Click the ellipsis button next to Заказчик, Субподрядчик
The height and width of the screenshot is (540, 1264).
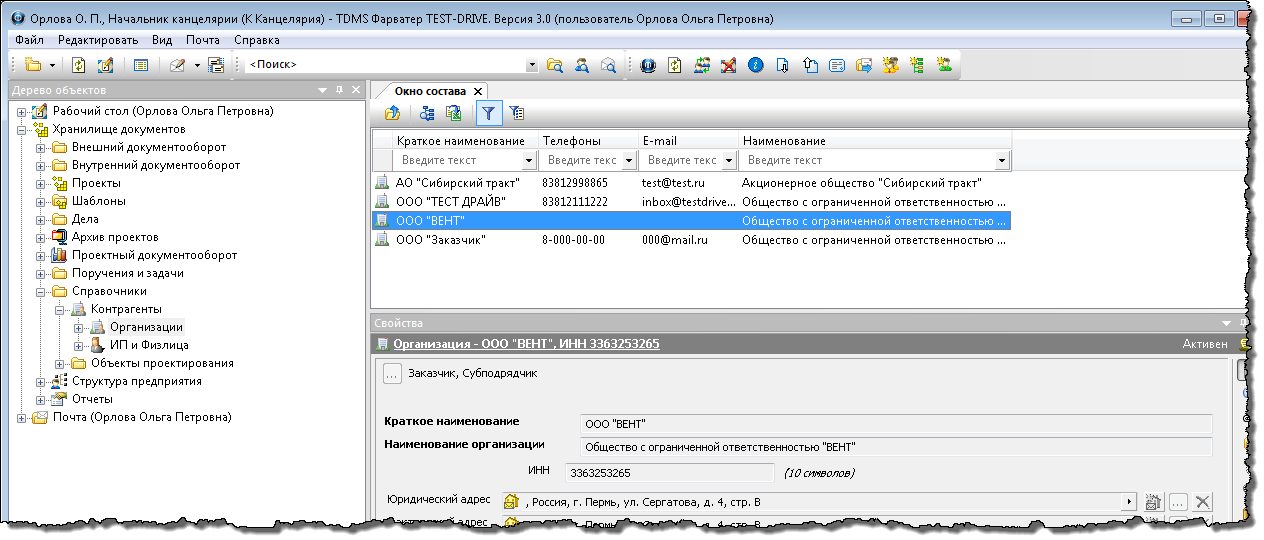pos(392,374)
